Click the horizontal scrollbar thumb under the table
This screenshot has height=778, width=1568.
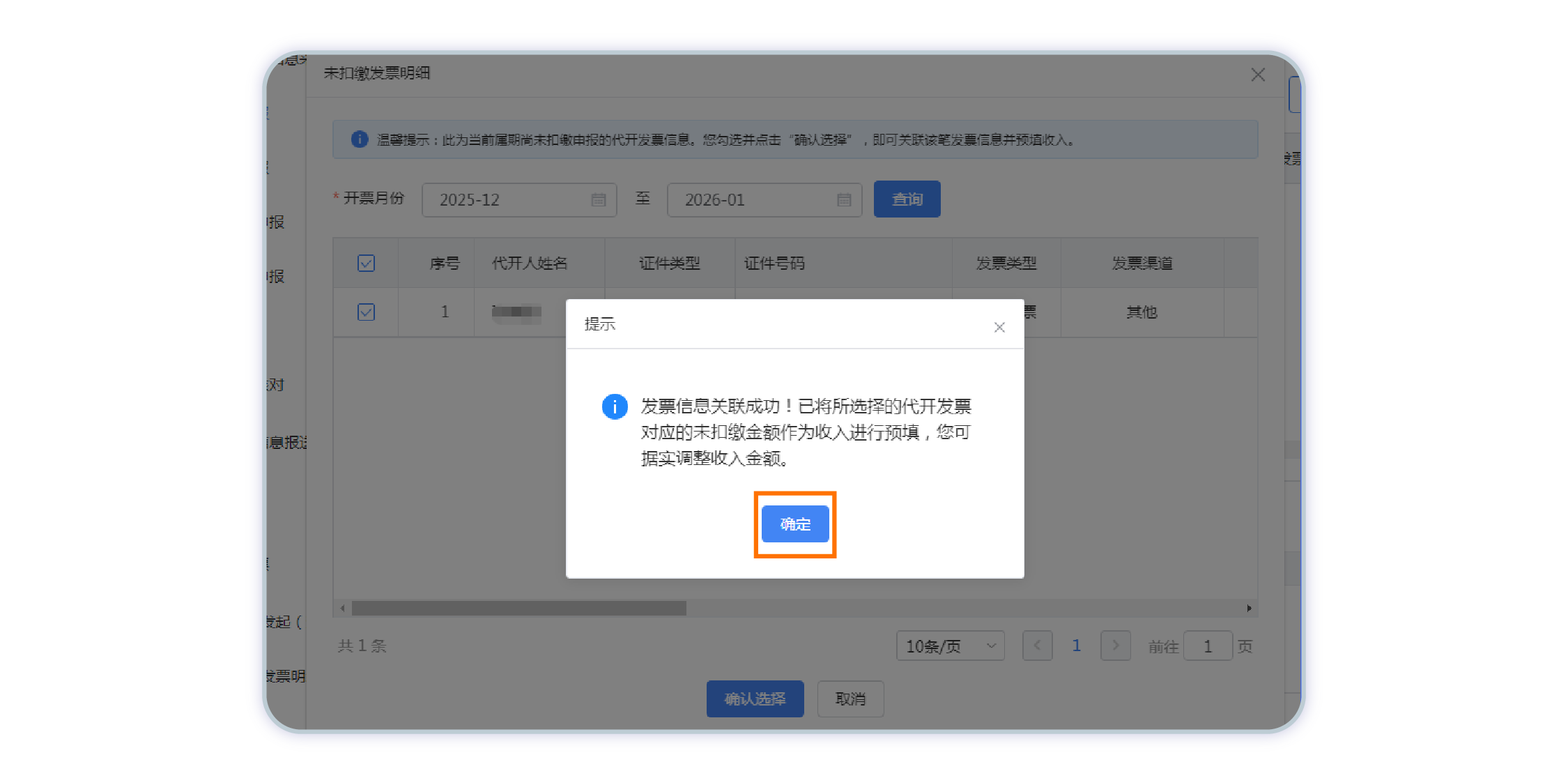pyautogui.click(x=519, y=608)
